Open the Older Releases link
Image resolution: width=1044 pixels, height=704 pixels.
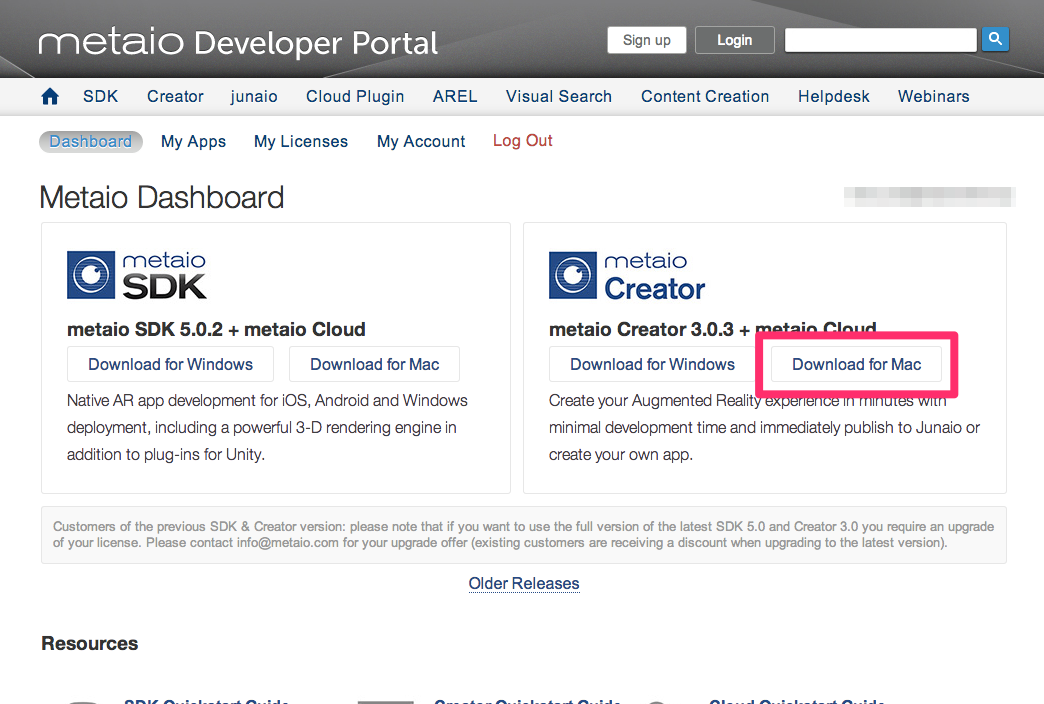[524, 583]
